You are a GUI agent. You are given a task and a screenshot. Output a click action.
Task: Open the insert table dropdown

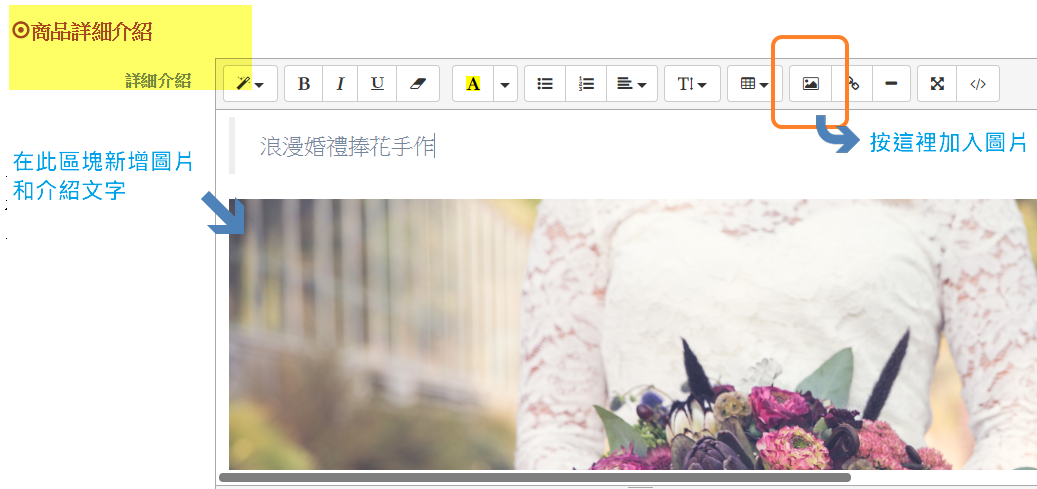(755, 83)
